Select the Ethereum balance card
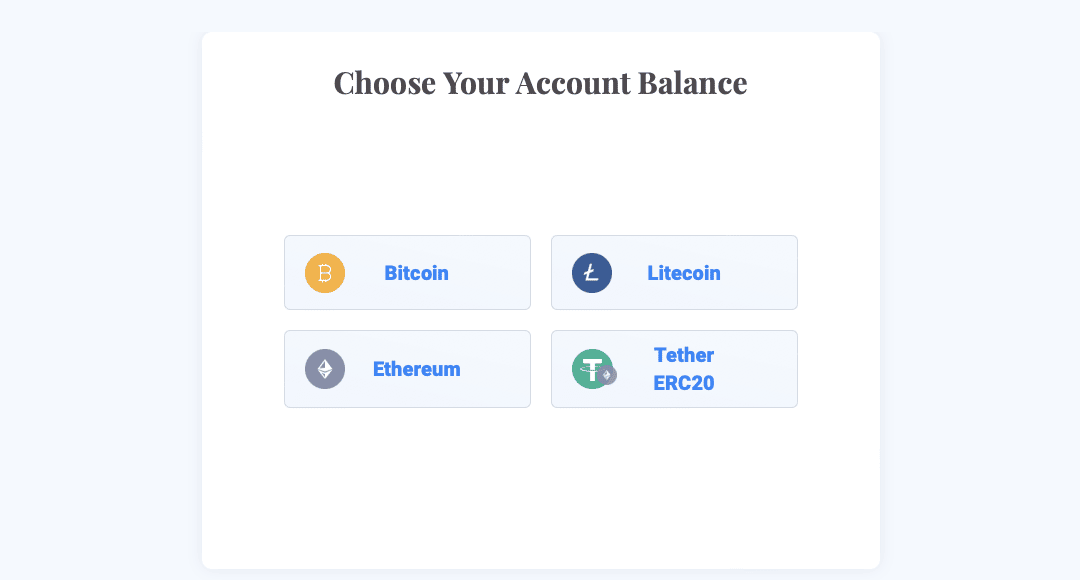 tap(407, 369)
